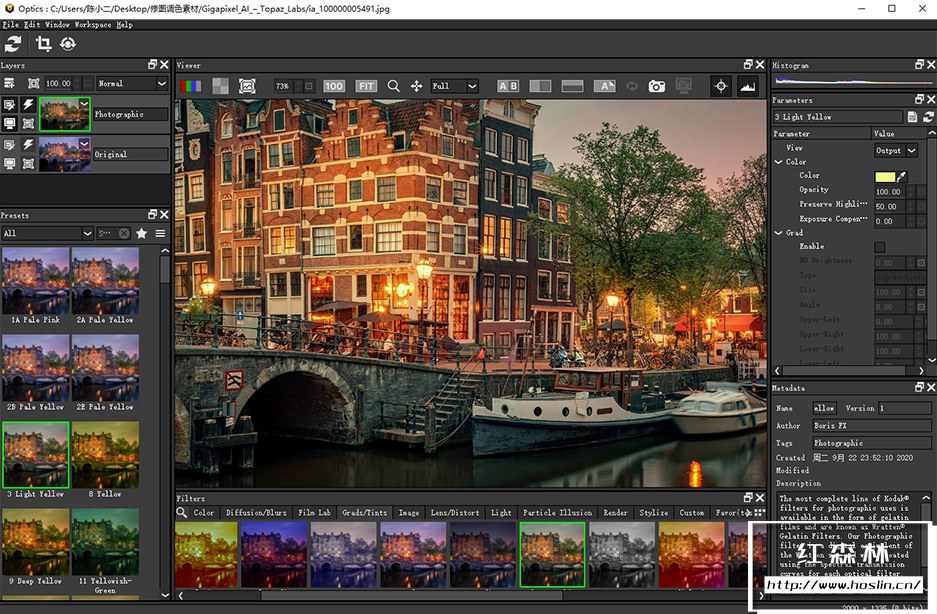Click the Light Yellow color swatch

pos(884,176)
